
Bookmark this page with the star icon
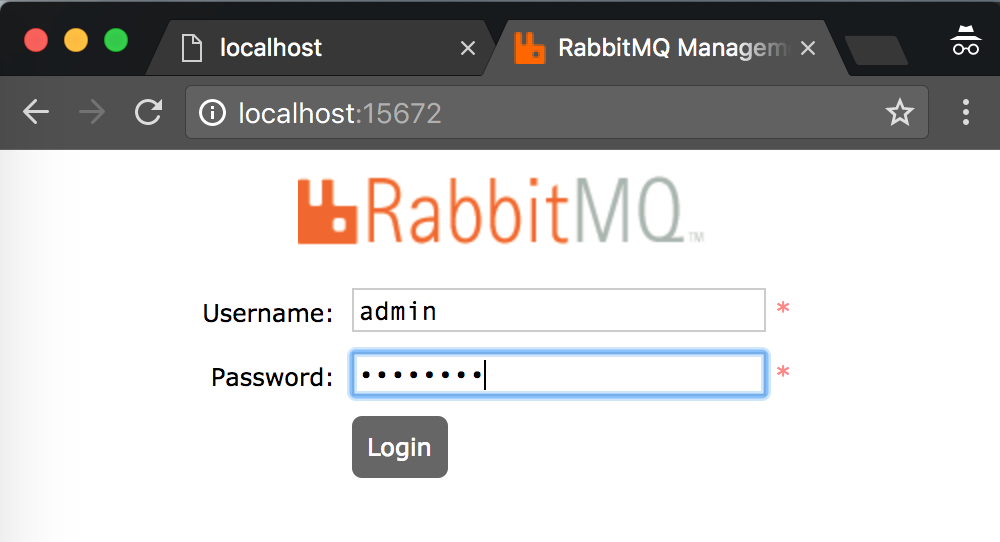(900, 112)
